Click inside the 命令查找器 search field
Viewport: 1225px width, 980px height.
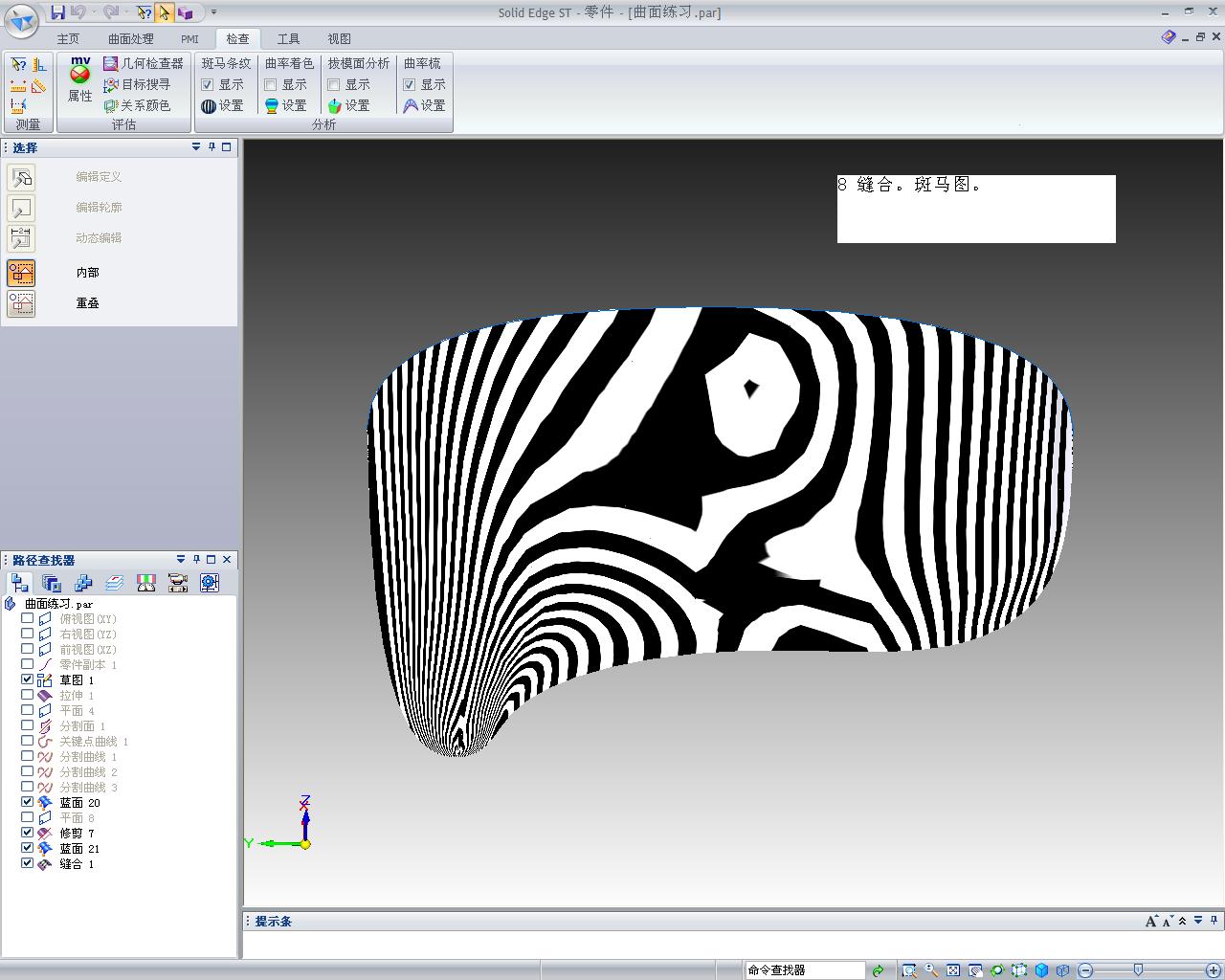point(804,969)
